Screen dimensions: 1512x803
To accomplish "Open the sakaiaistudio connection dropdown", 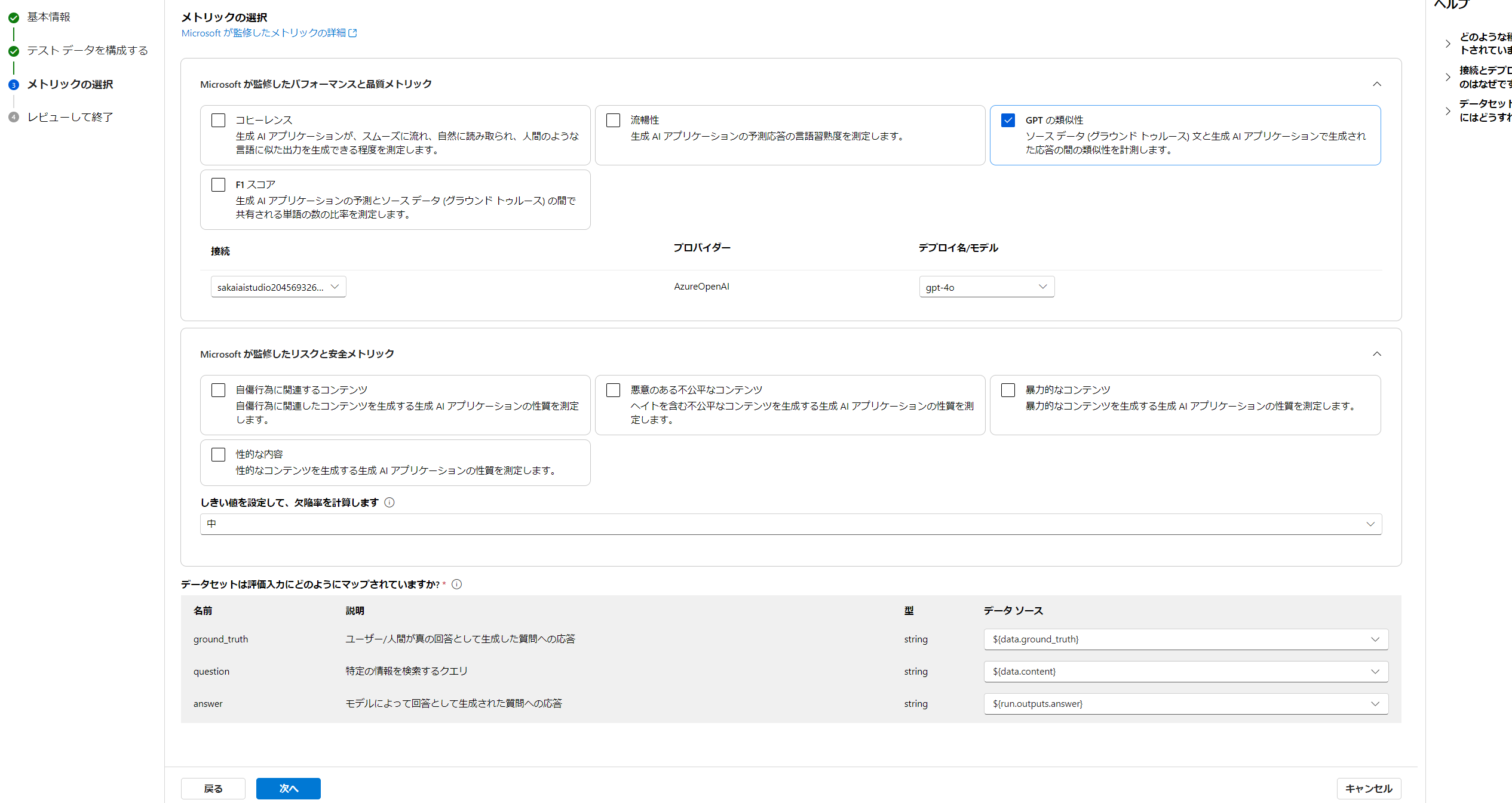I will tap(278, 287).
